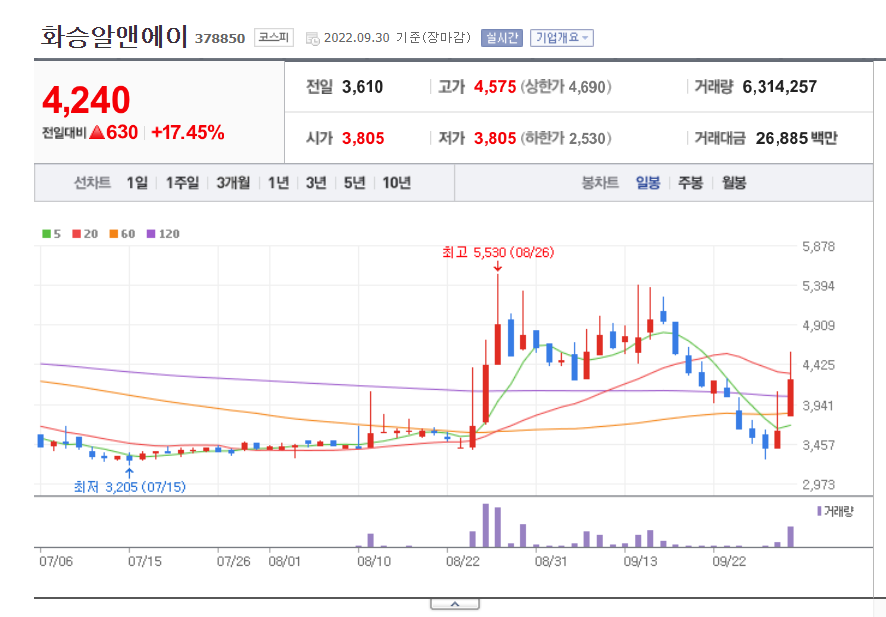
Task: Select the 5년 line chart period
Action: coord(355,183)
